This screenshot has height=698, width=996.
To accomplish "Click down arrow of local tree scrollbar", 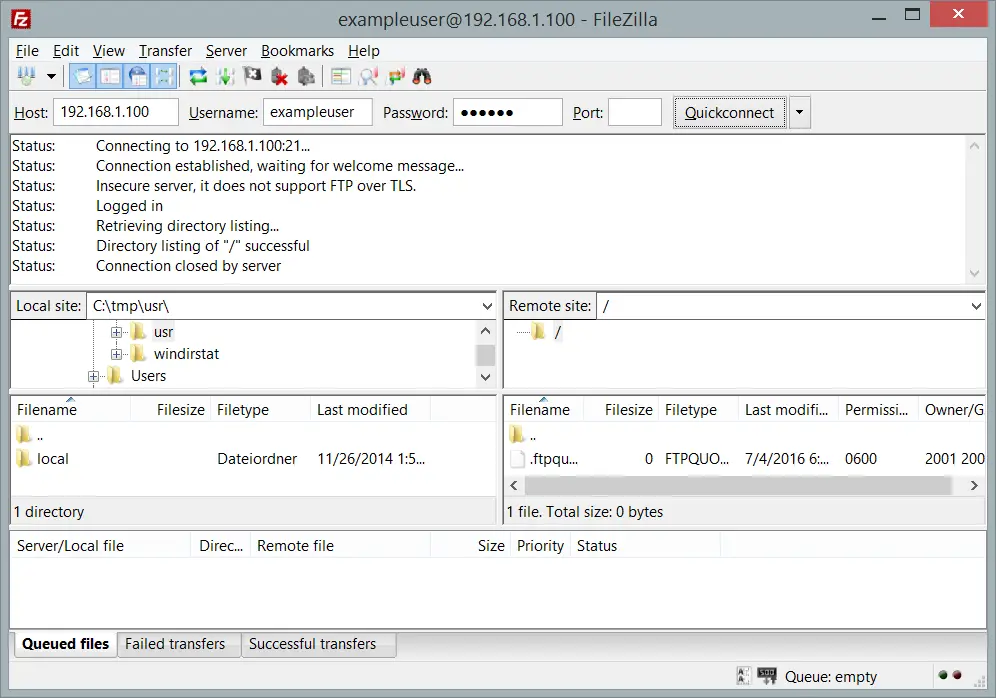I will tap(485, 377).
